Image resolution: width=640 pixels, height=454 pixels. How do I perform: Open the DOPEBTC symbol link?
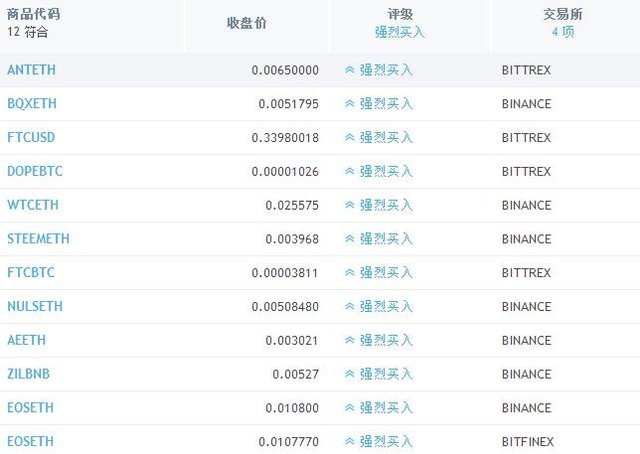[35, 171]
